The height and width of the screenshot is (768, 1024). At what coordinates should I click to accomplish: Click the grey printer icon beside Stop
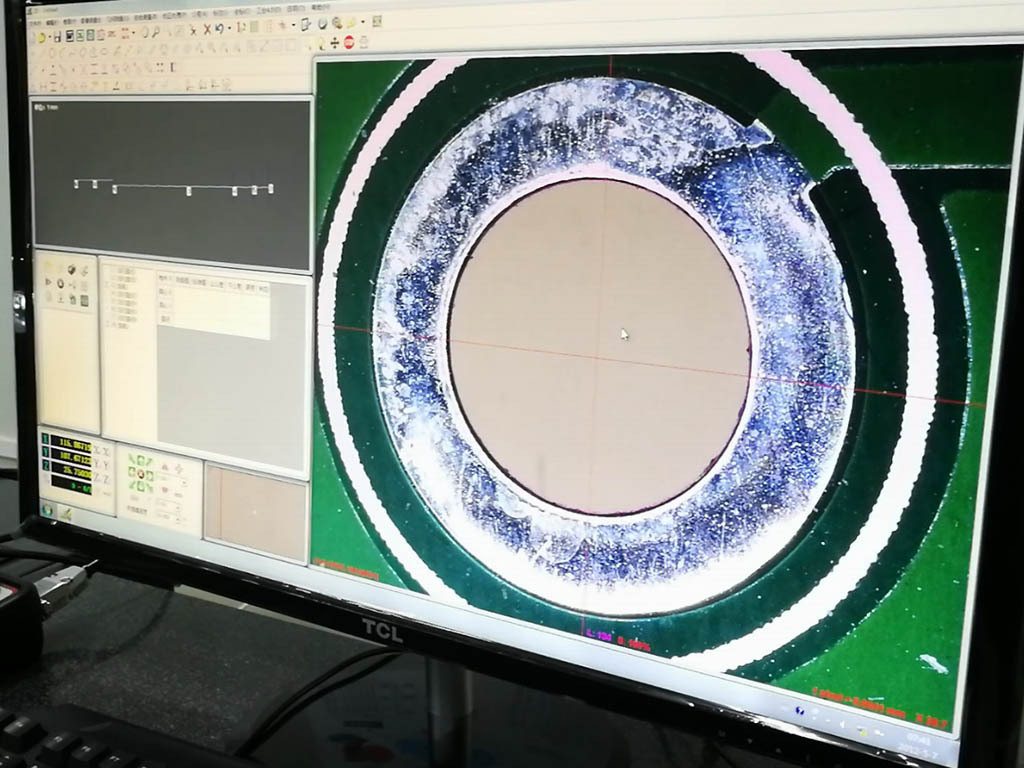click(364, 42)
